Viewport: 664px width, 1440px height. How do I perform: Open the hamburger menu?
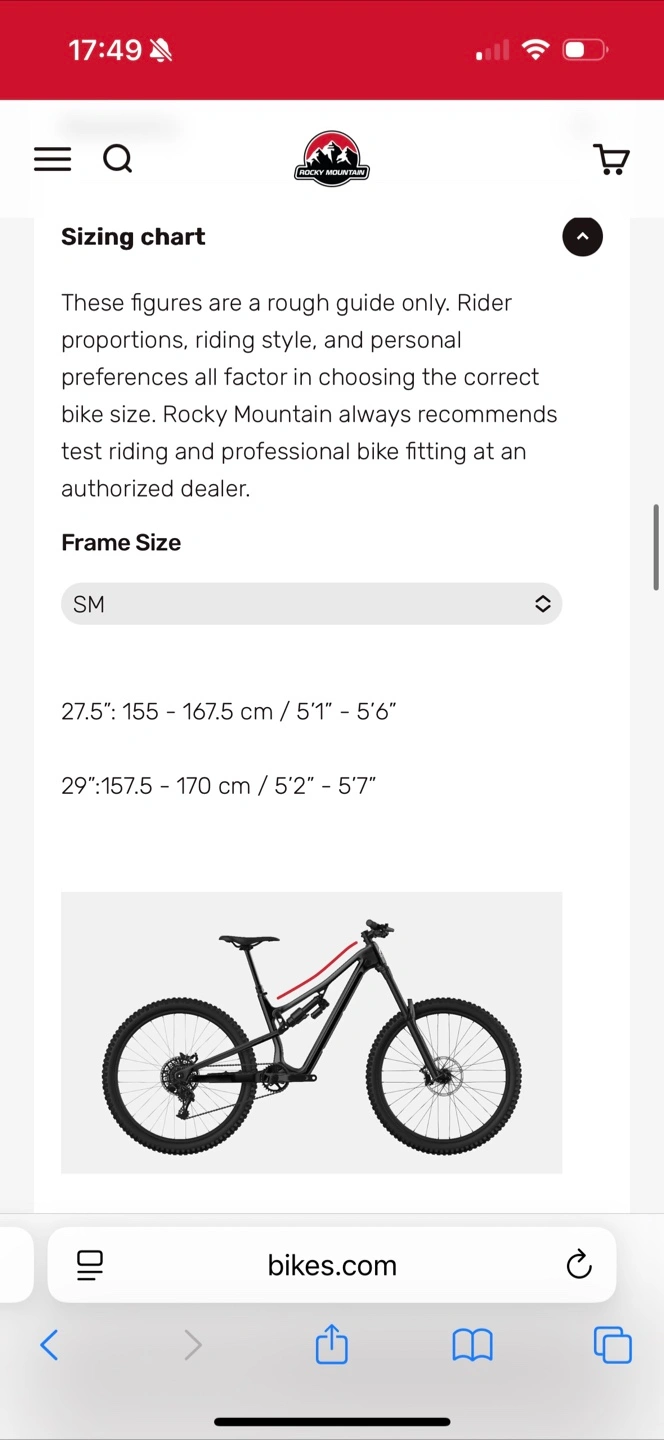pyautogui.click(x=53, y=159)
